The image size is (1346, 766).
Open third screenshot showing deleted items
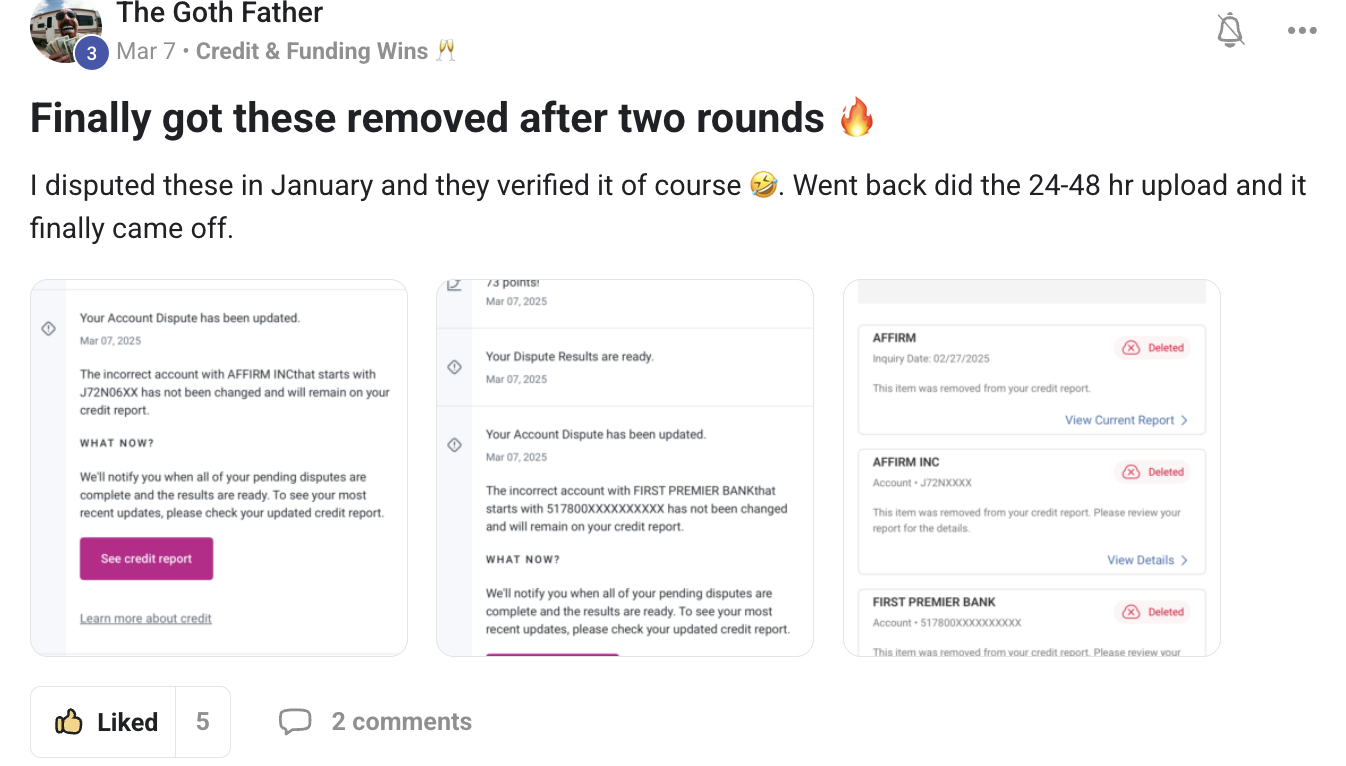(x=1032, y=468)
